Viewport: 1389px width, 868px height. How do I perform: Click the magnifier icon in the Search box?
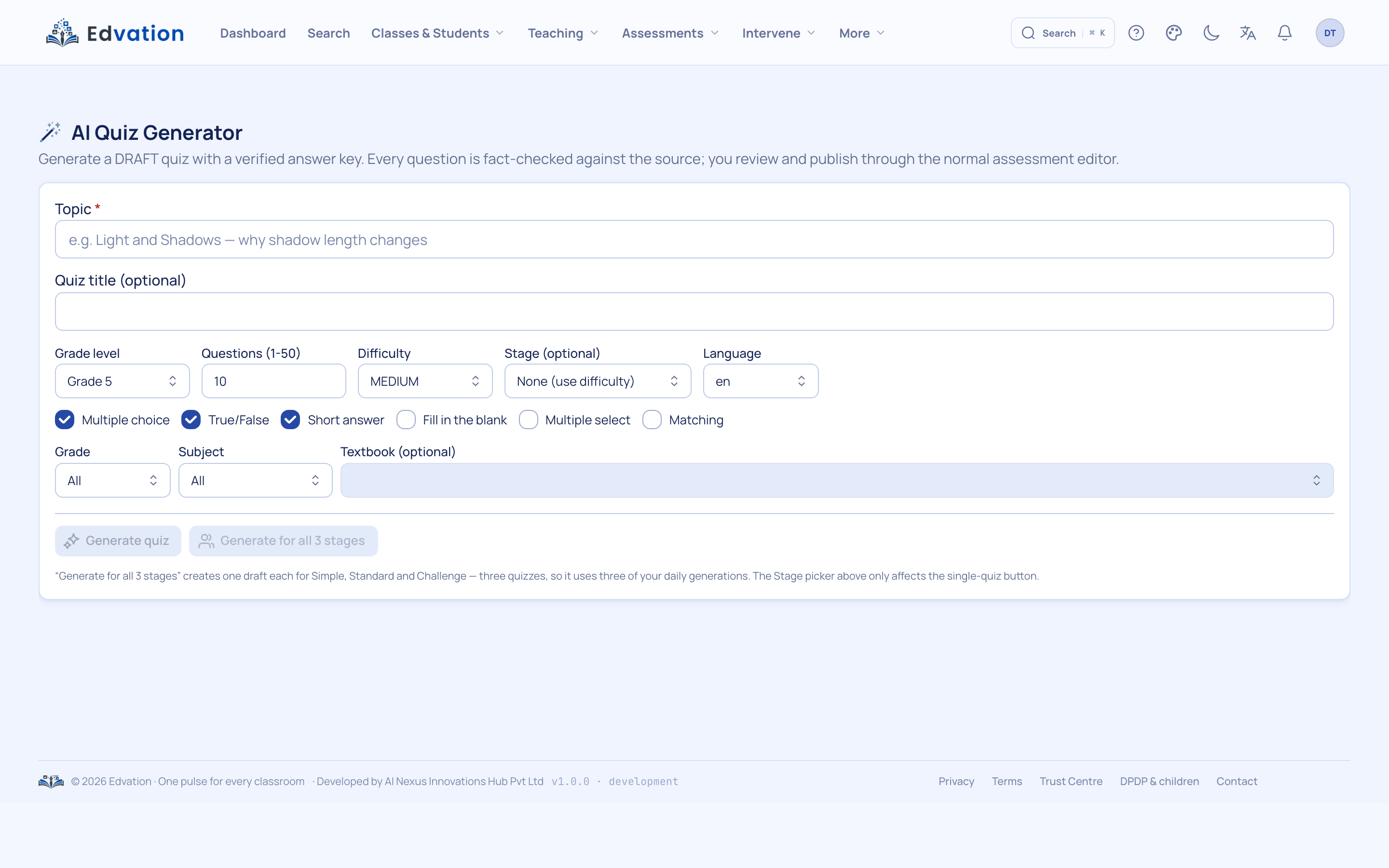1028,33
